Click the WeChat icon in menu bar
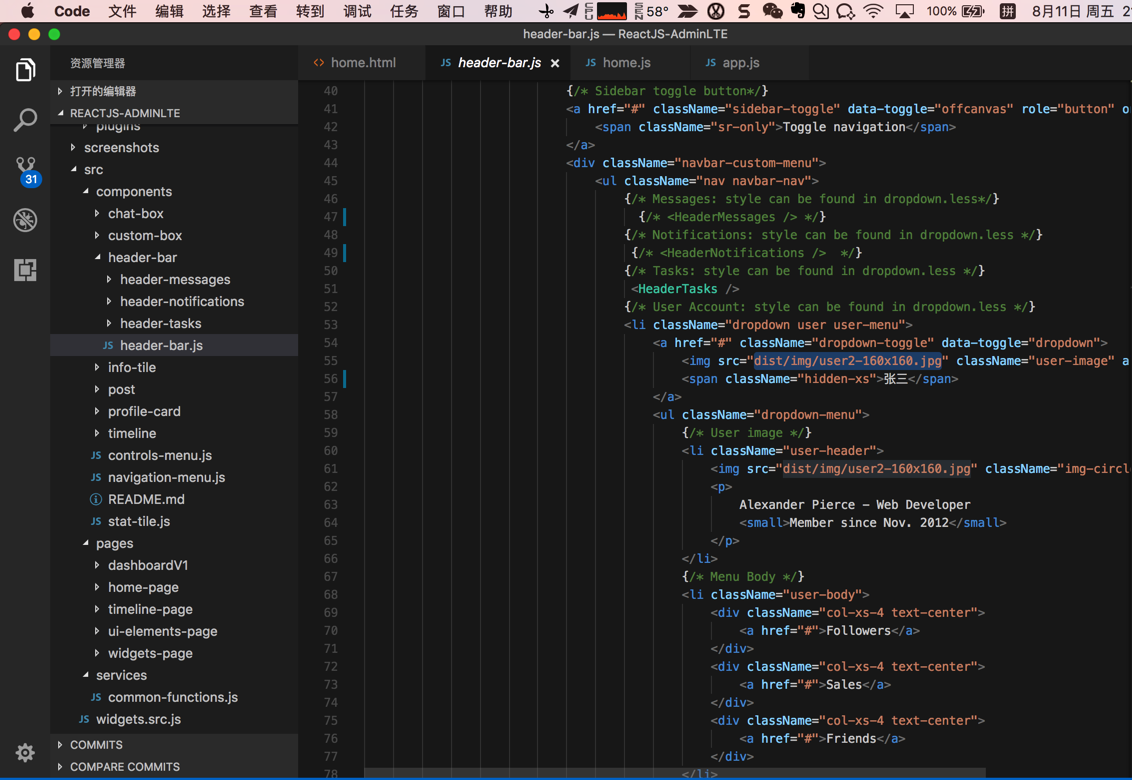Viewport: 1132px width, 780px height. click(772, 11)
